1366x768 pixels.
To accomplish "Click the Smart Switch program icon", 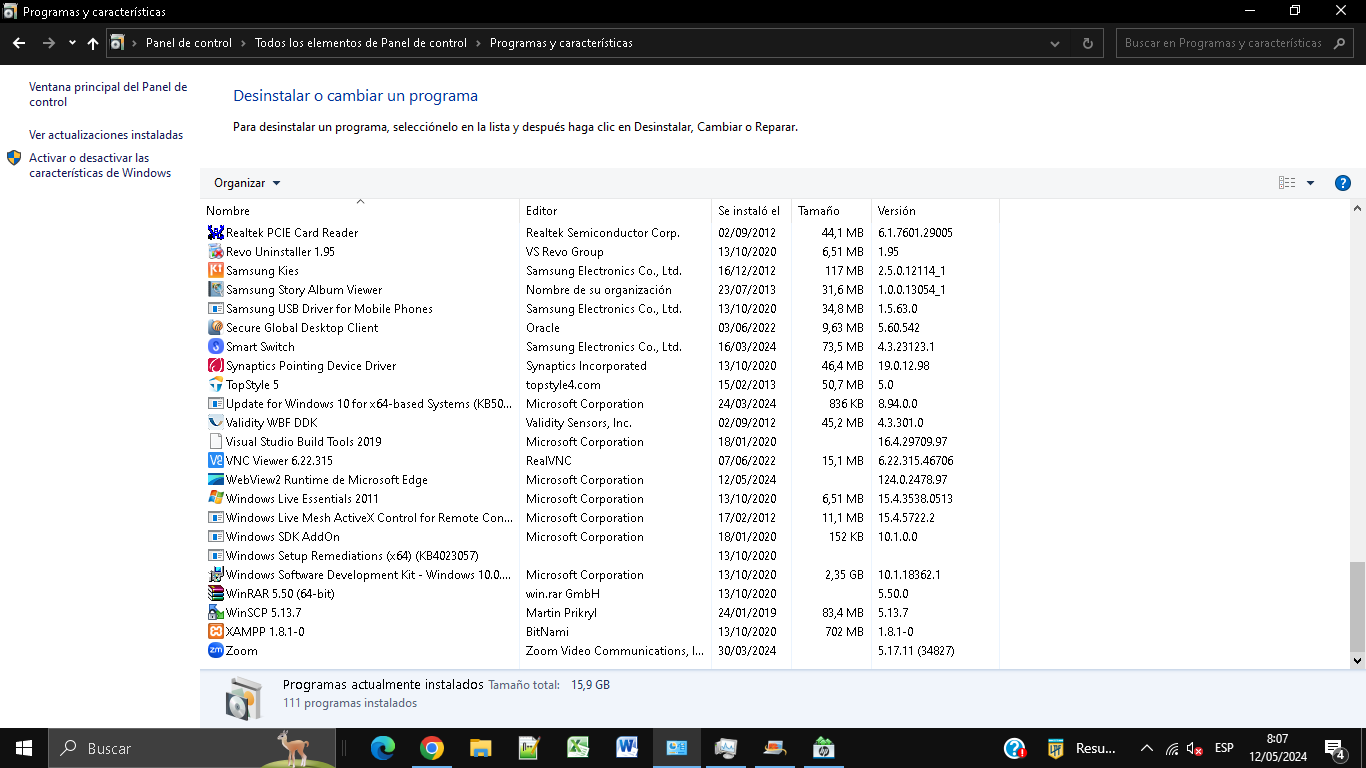I will pyautogui.click(x=215, y=347).
